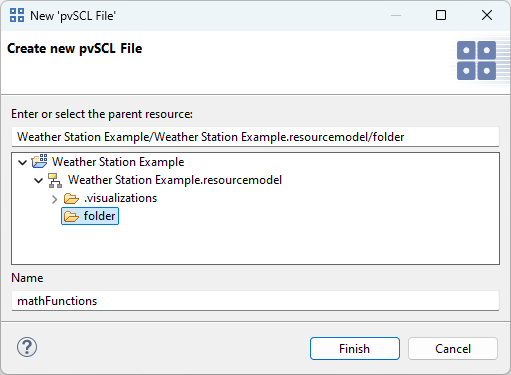This screenshot has width=511, height=375.
Task: Click the selected folder's icon
Action: tap(71, 216)
